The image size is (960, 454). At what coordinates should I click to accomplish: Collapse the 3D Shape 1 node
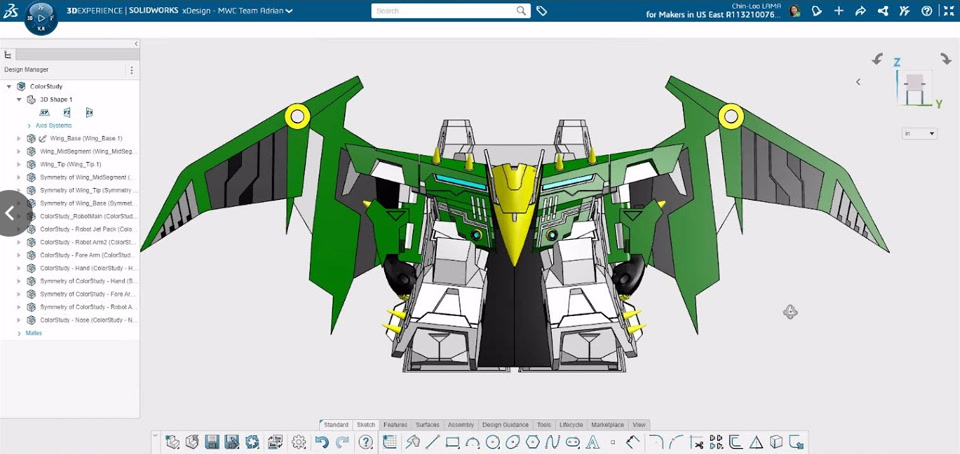tap(19, 99)
